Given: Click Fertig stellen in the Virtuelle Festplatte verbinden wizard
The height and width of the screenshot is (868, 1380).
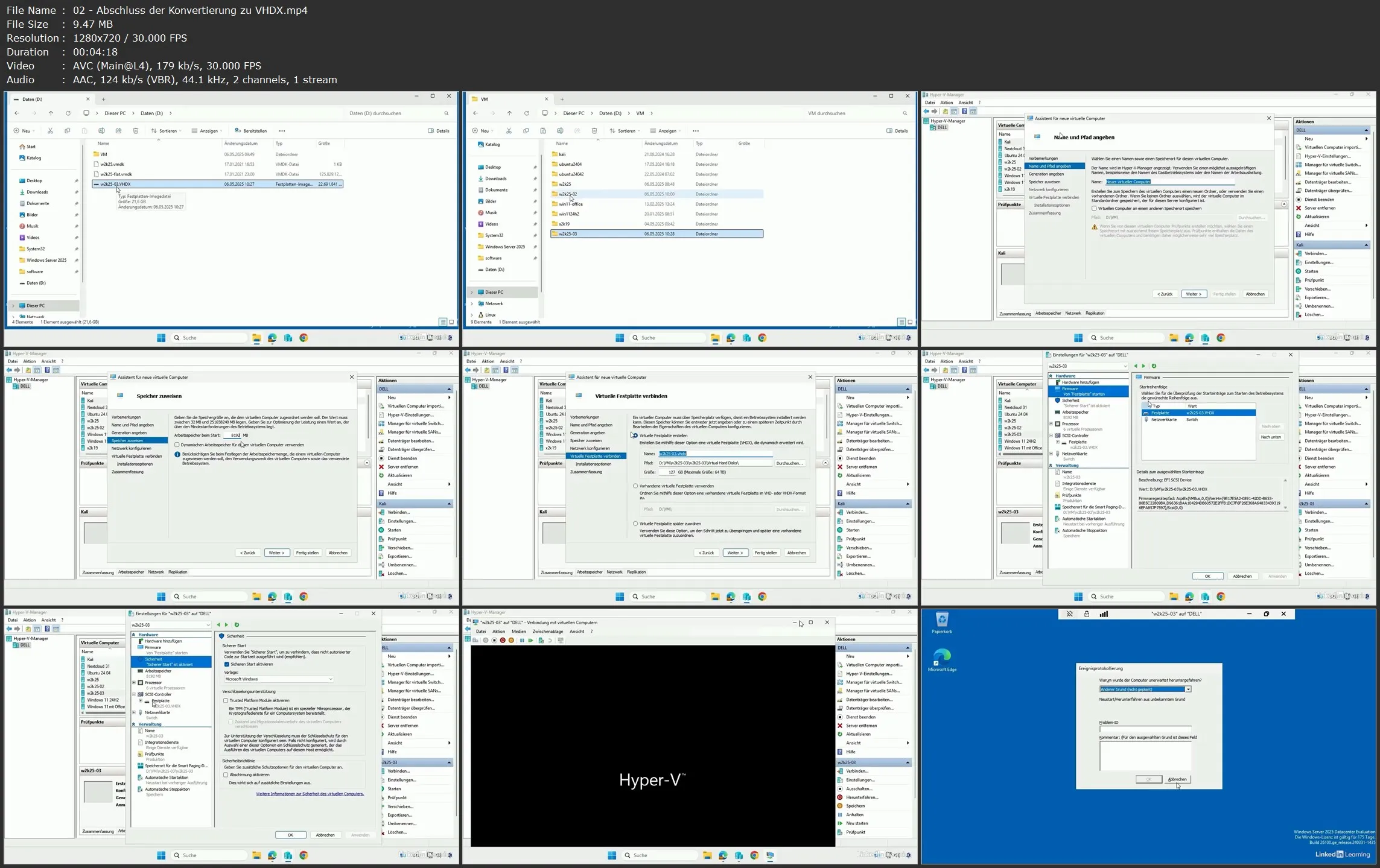Looking at the screenshot, I should (766, 553).
